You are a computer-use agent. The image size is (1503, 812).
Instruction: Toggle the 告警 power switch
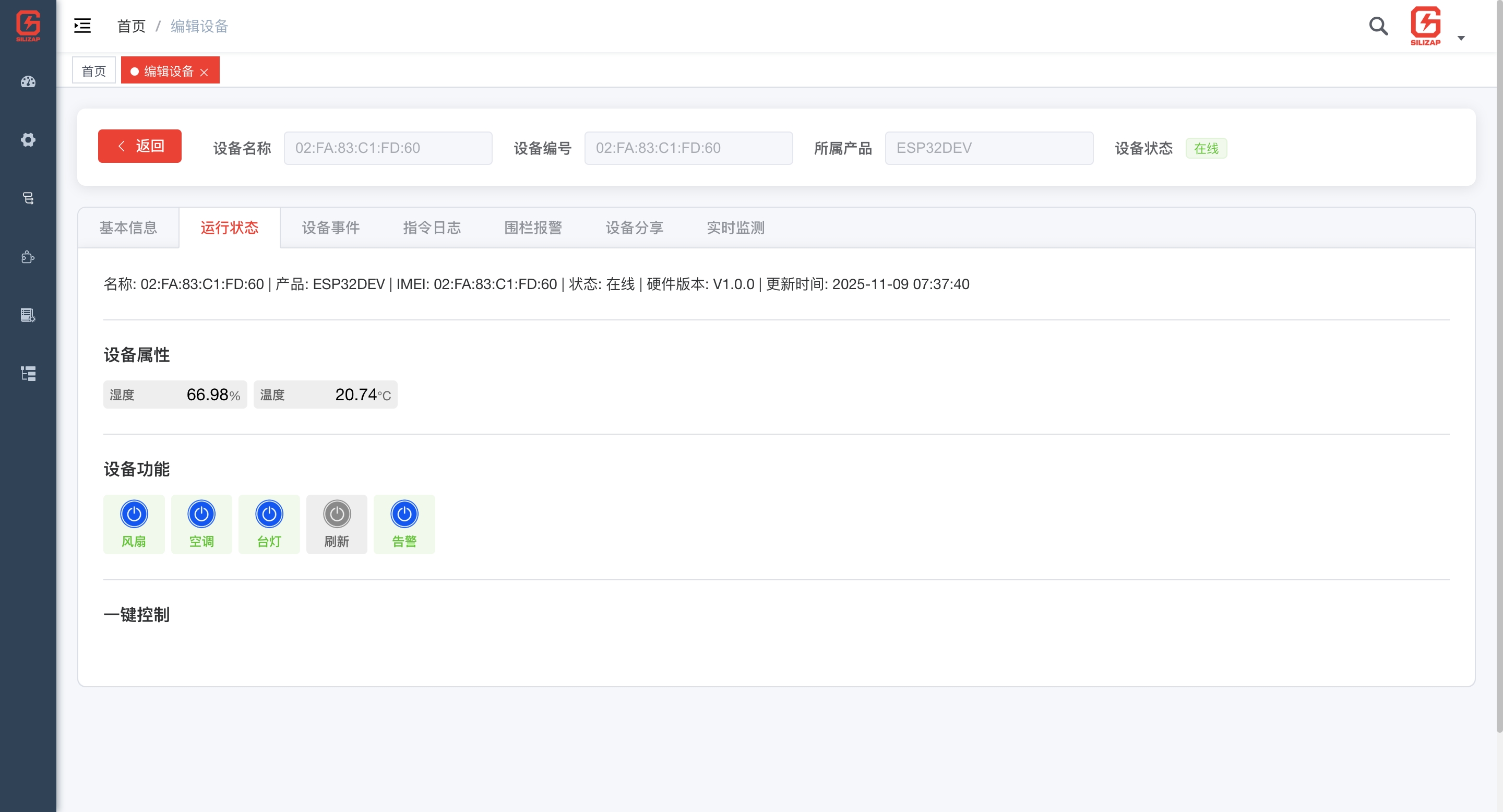pyautogui.click(x=404, y=514)
